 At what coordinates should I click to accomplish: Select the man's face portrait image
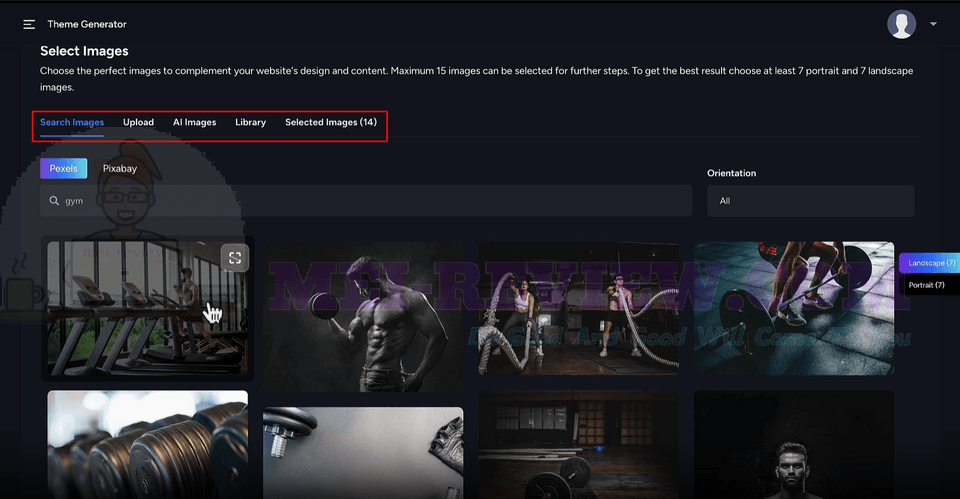pyautogui.click(x=794, y=445)
